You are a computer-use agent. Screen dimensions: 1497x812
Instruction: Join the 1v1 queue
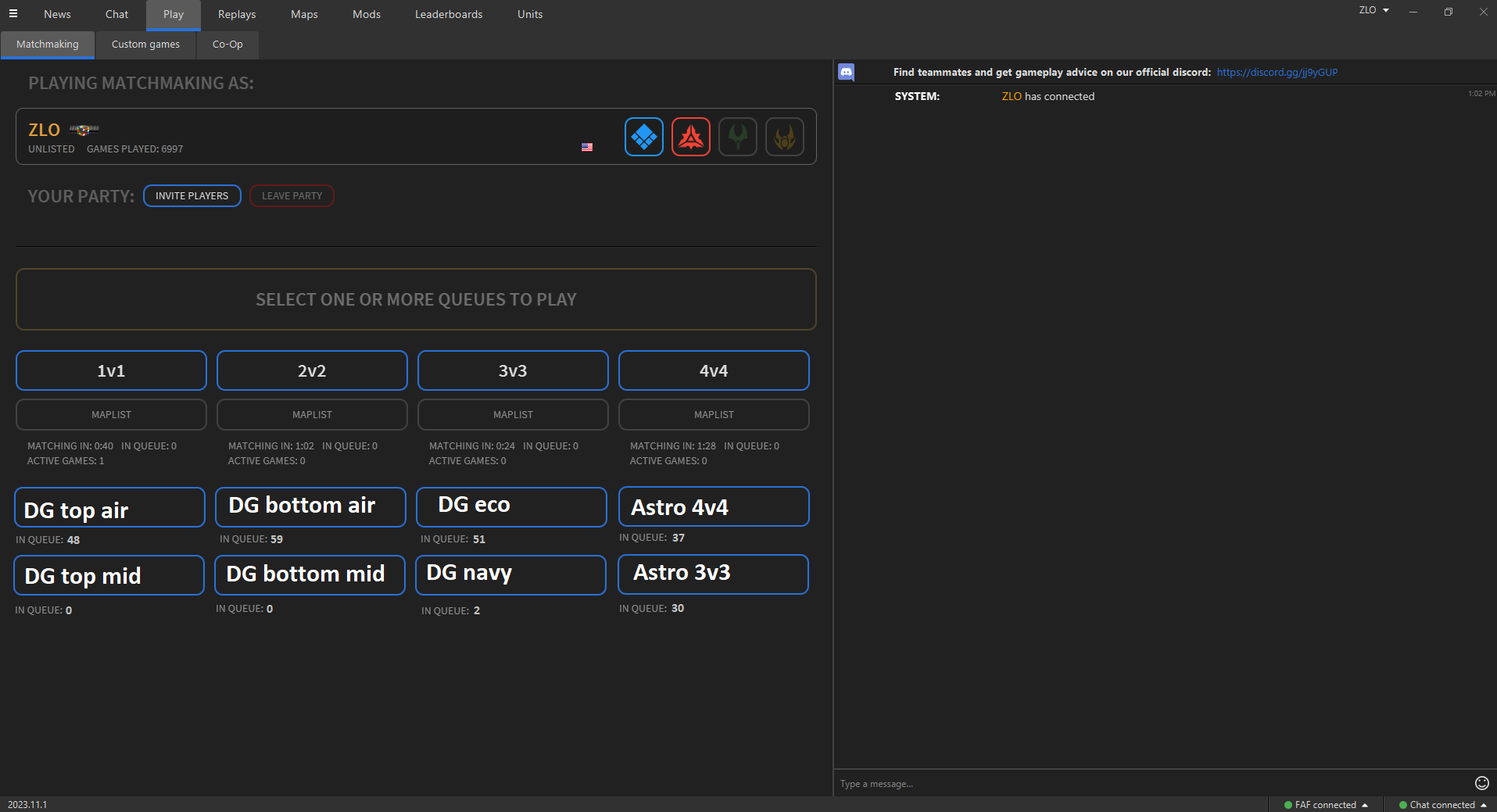[111, 370]
